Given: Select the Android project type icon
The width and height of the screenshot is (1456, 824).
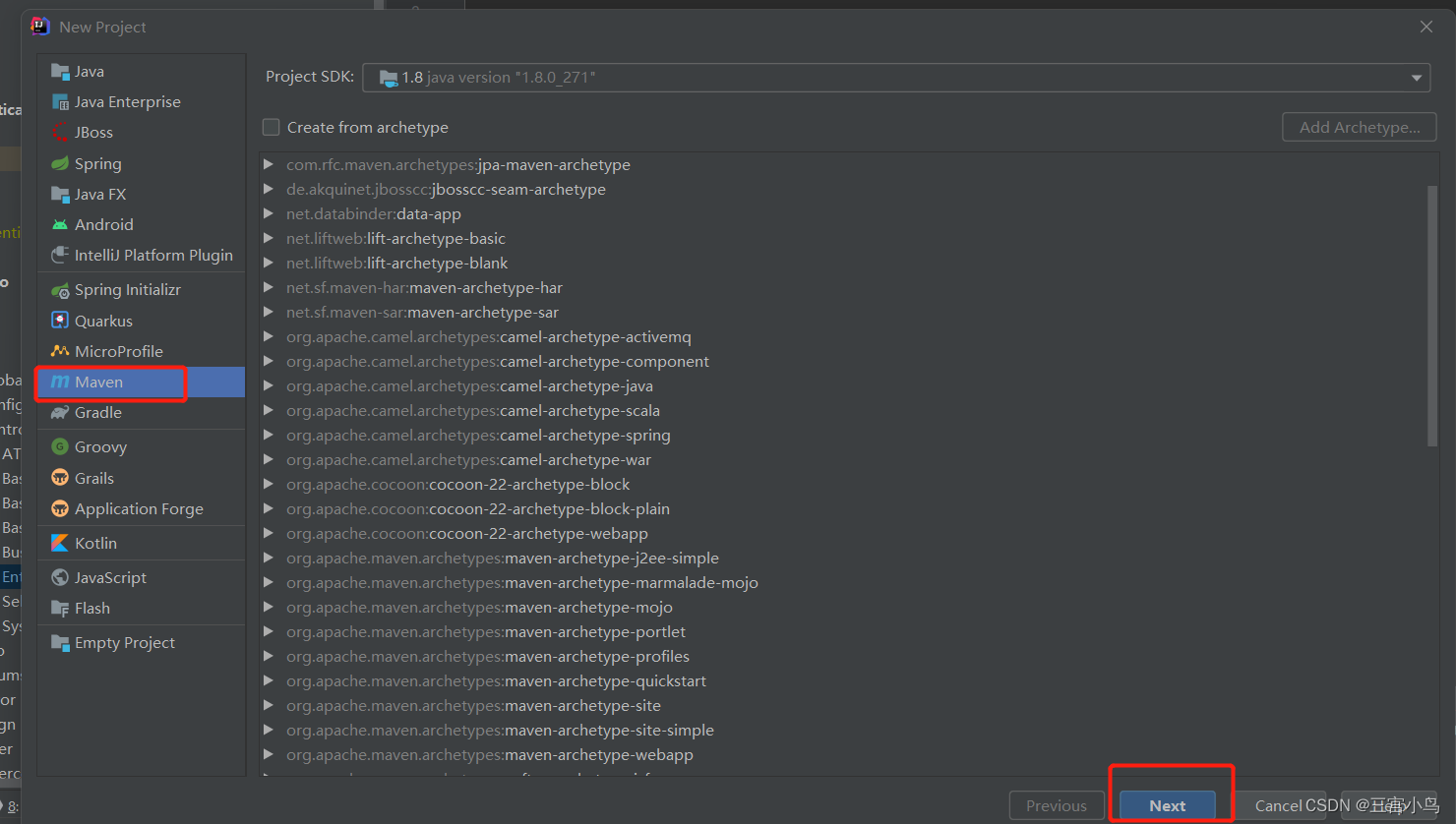Looking at the screenshot, I should [101, 224].
